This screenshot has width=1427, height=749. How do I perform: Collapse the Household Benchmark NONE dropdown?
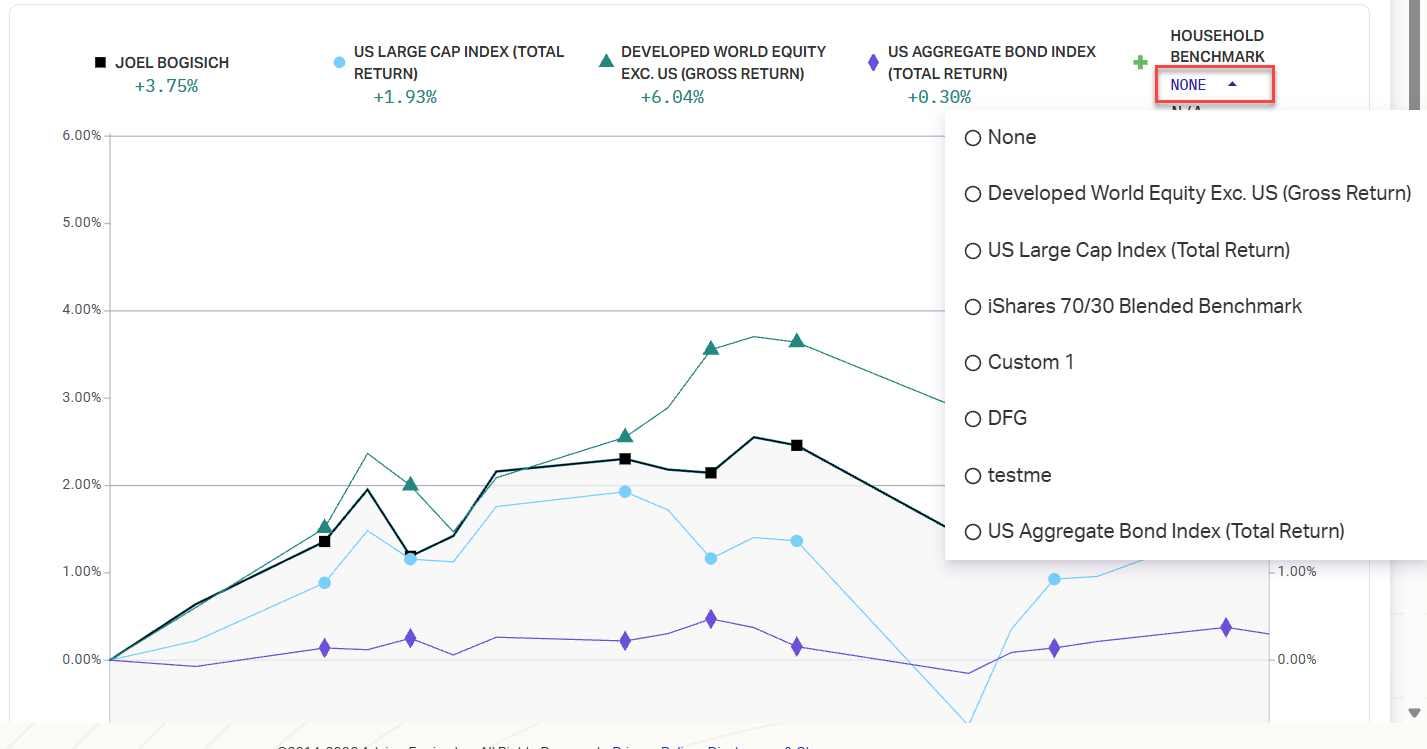pos(1214,85)
